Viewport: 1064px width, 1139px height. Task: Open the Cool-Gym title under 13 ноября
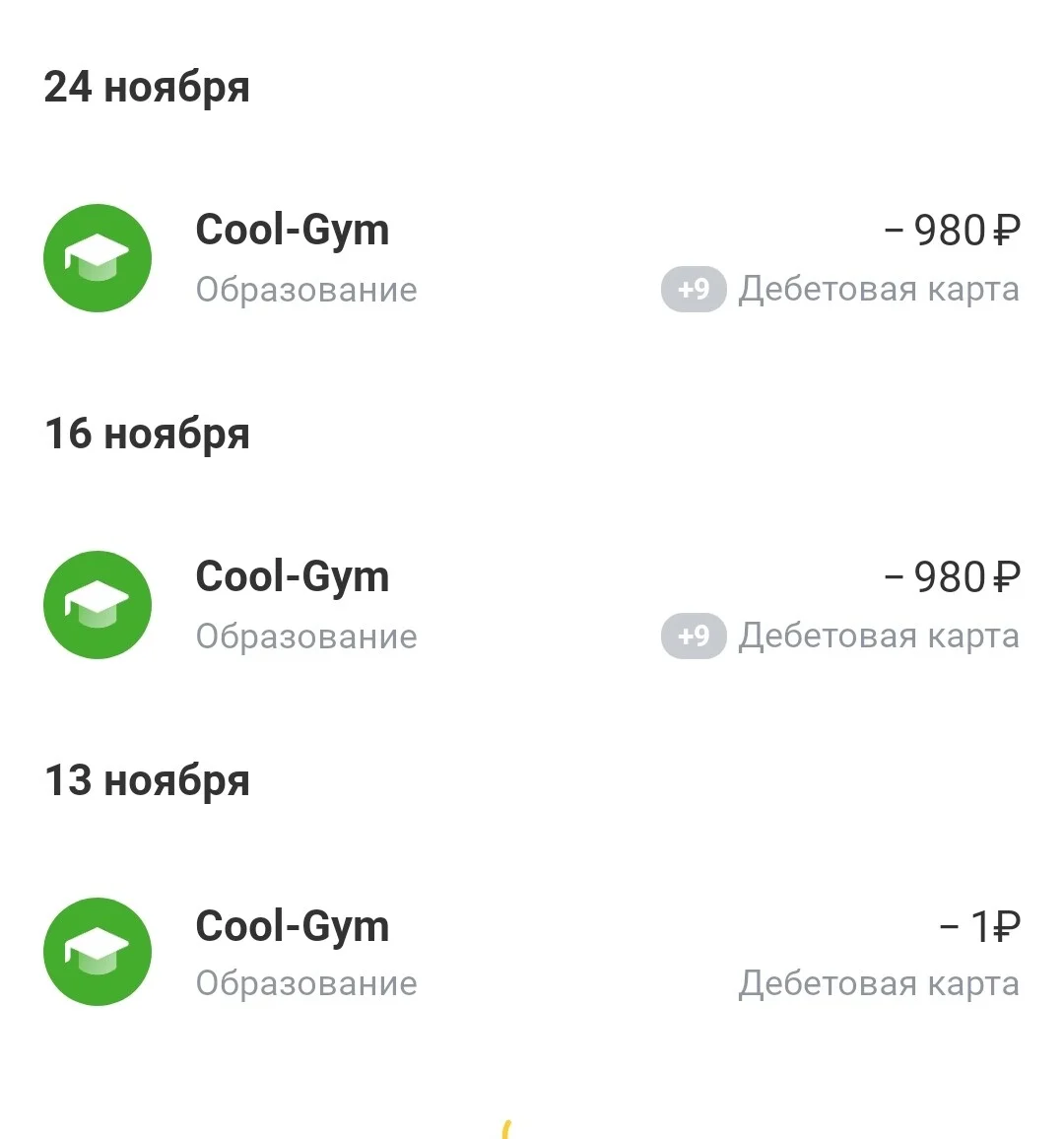click(292, 927)
